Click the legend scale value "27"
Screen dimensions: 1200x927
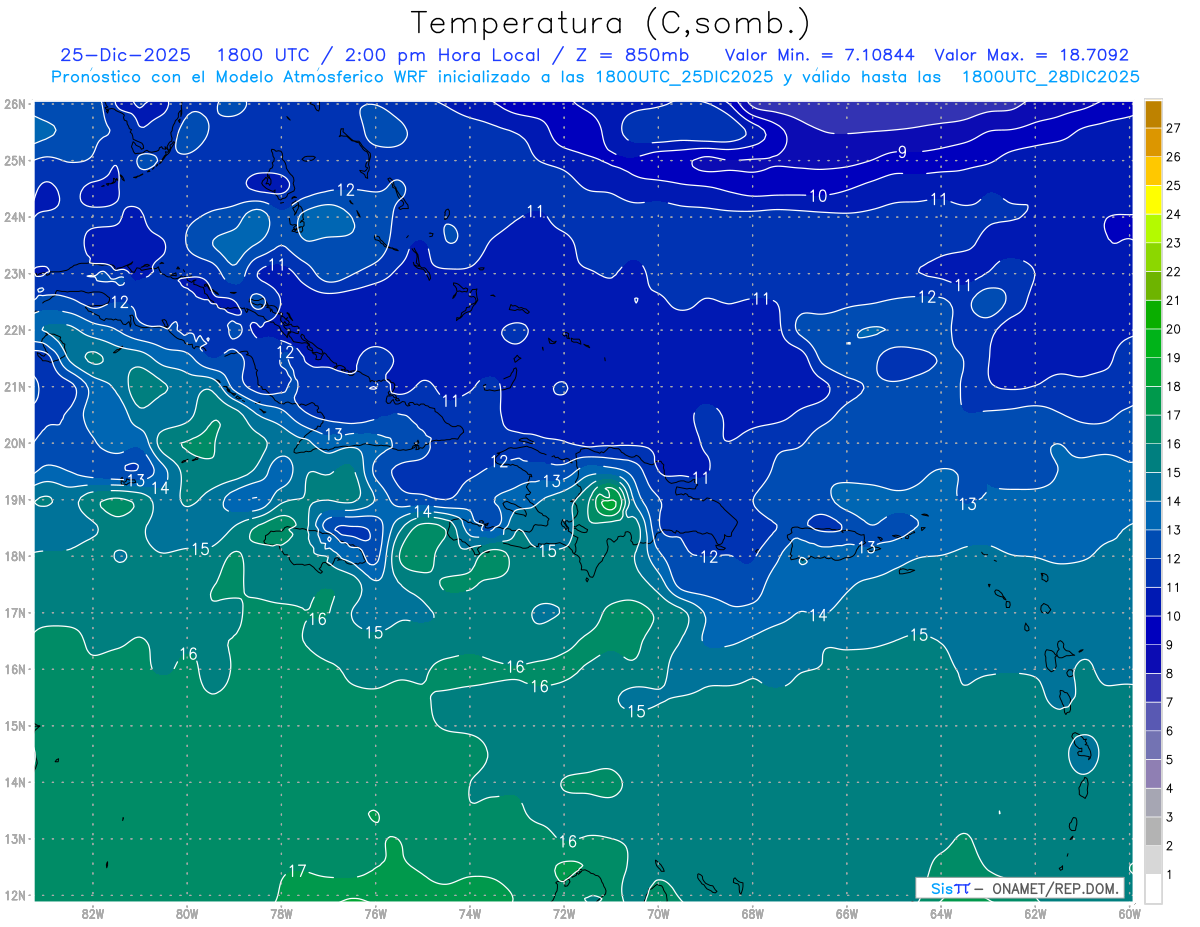(1174, 128)
